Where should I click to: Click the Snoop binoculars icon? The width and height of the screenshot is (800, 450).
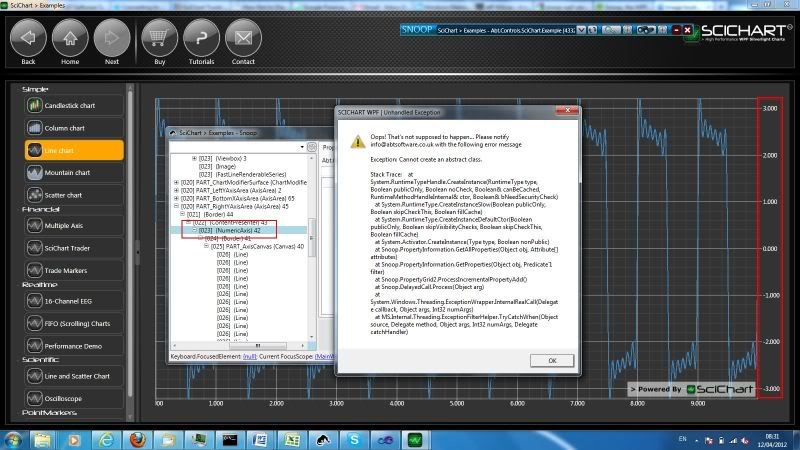click(645, 30)
